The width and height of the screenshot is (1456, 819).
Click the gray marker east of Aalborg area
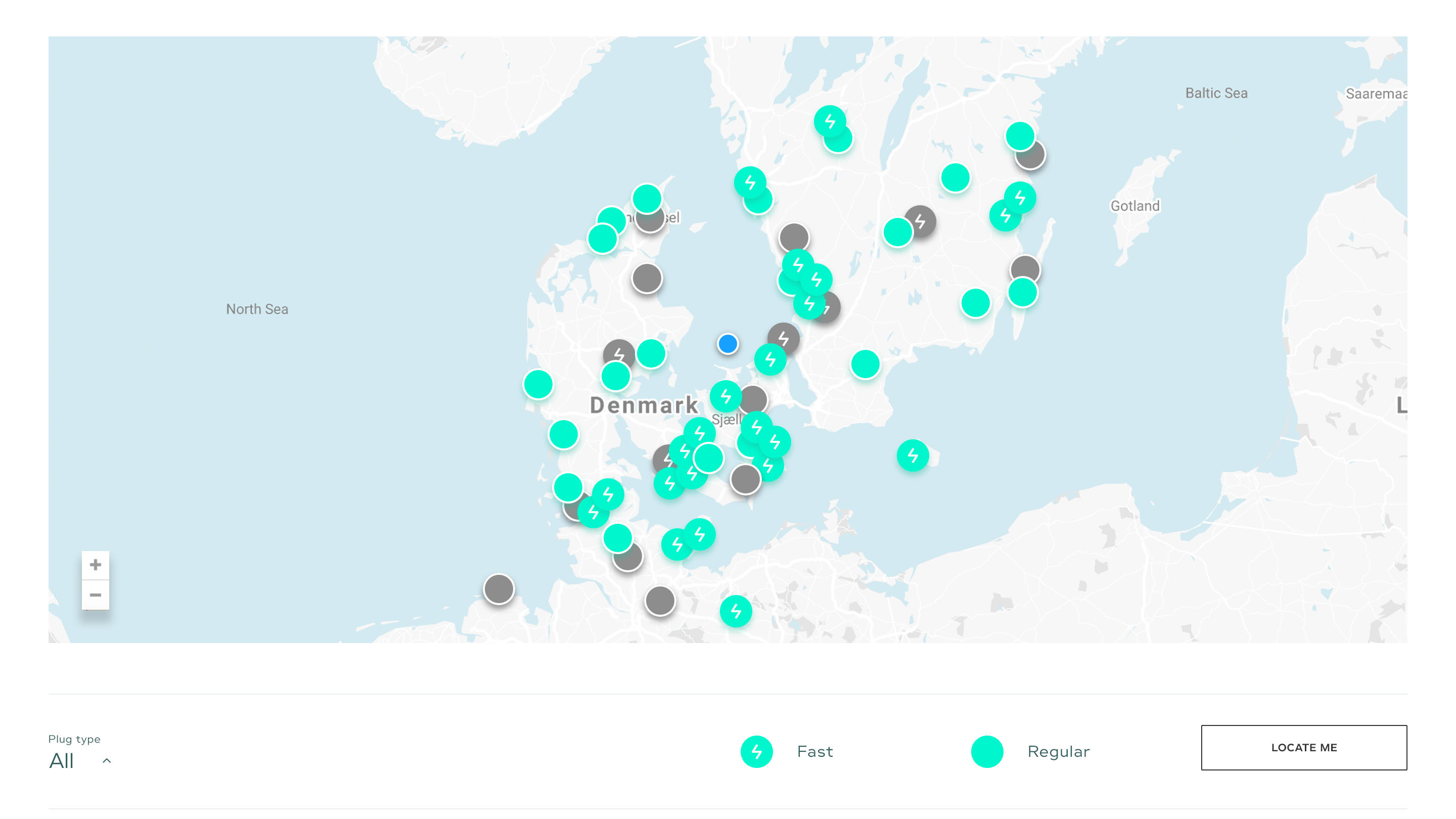point(647,278)
